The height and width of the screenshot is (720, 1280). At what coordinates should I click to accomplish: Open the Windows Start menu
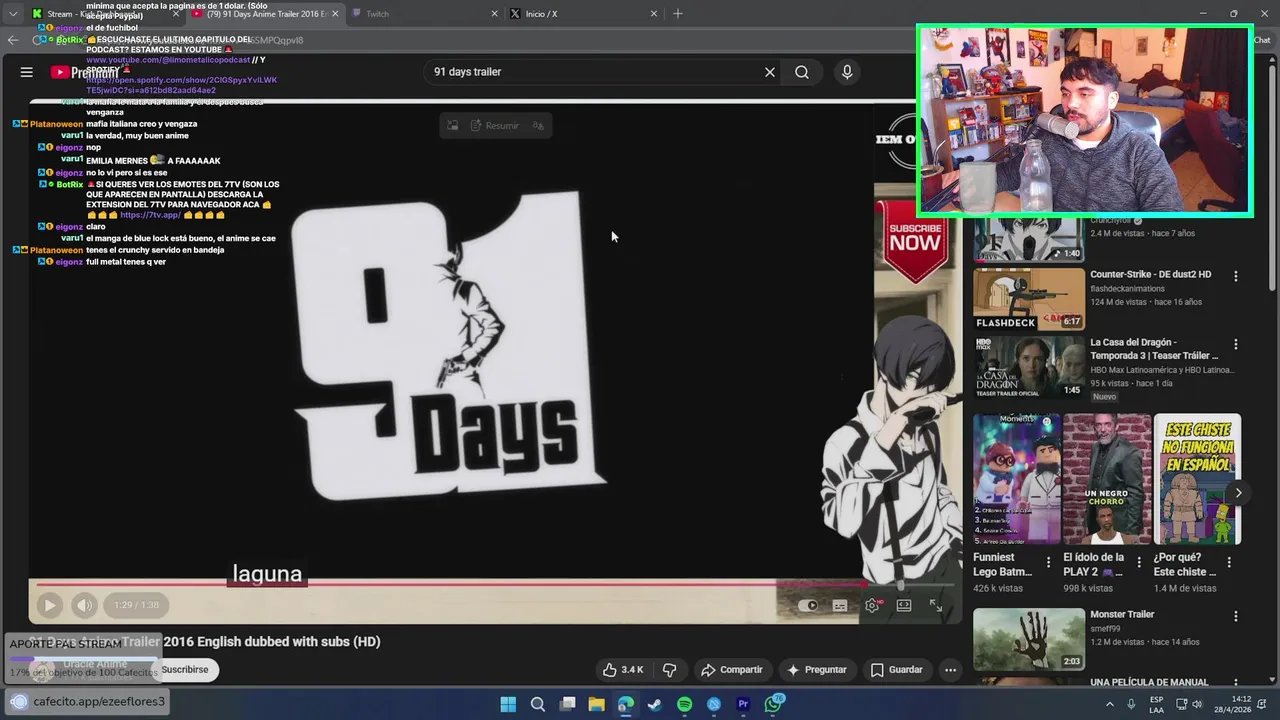pos(508,704)
